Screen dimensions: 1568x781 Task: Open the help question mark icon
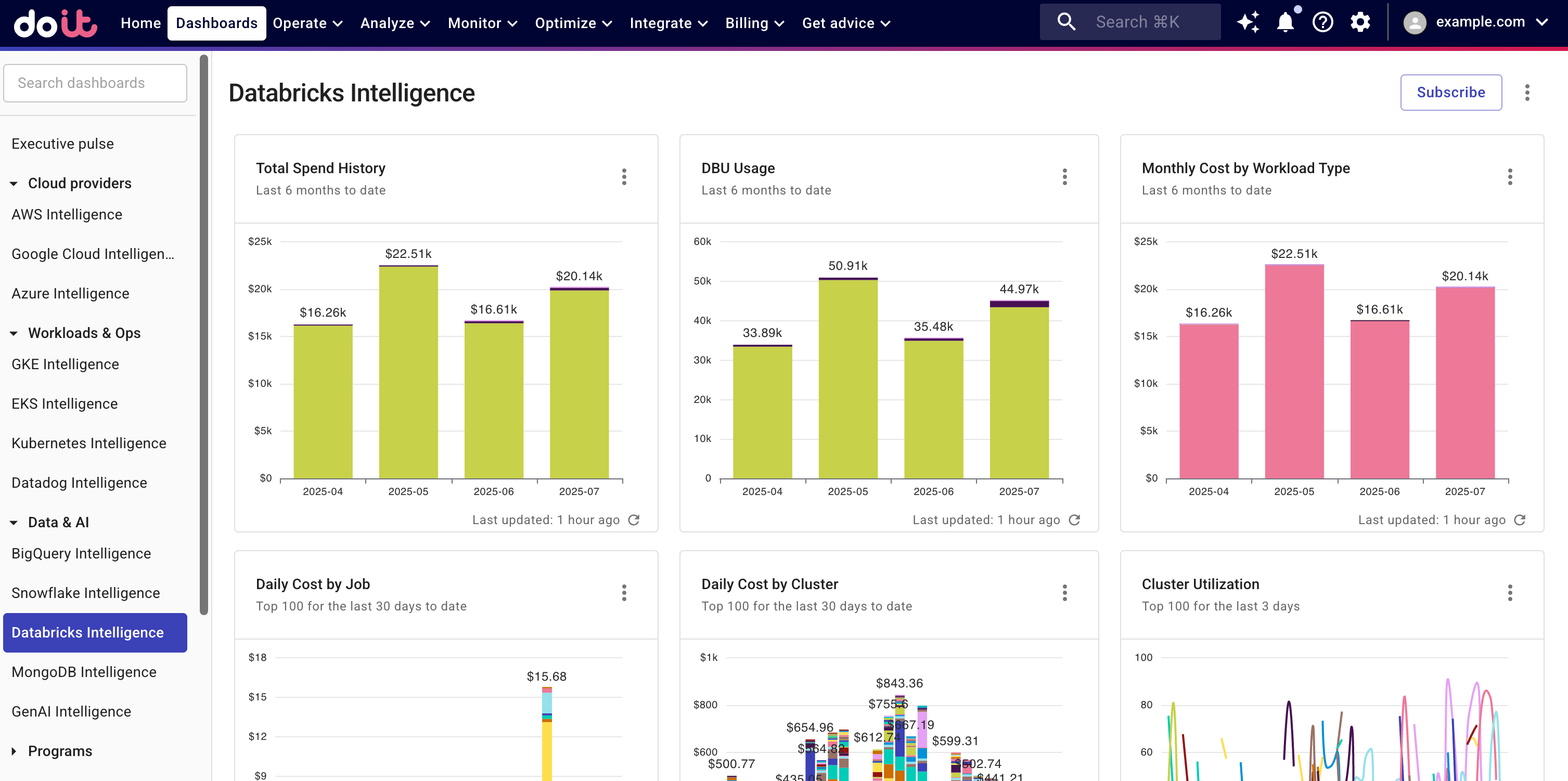(x=1322, y=22)
